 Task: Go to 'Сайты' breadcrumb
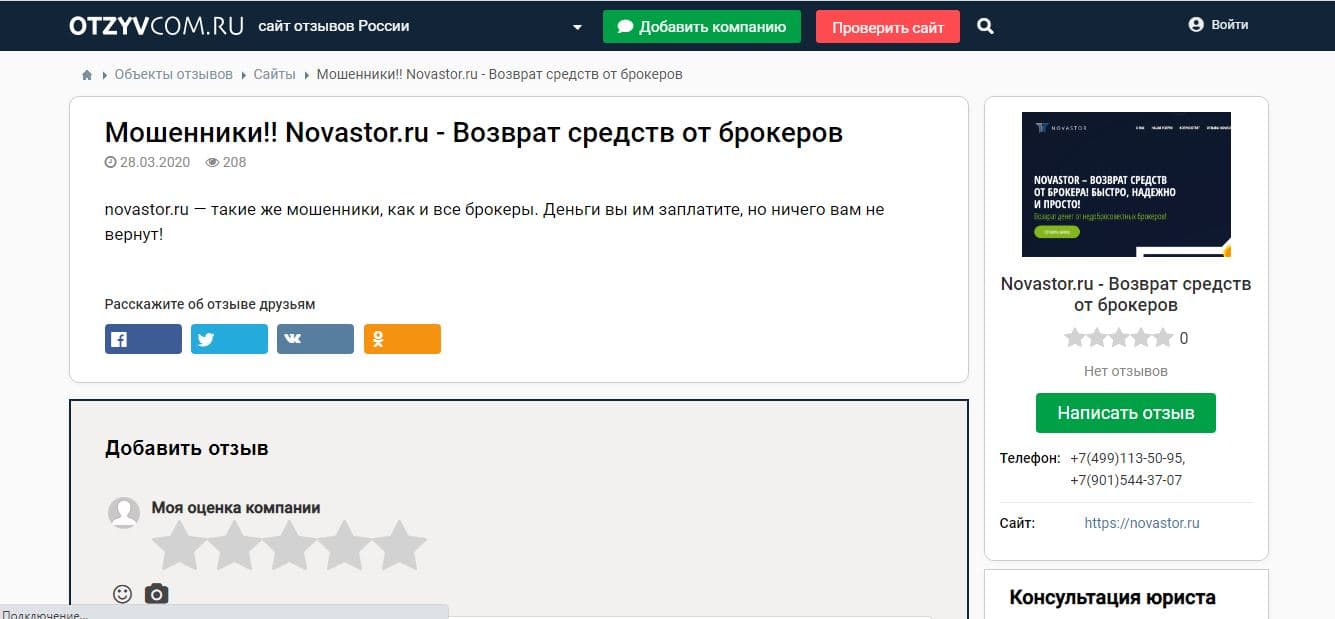274,75
